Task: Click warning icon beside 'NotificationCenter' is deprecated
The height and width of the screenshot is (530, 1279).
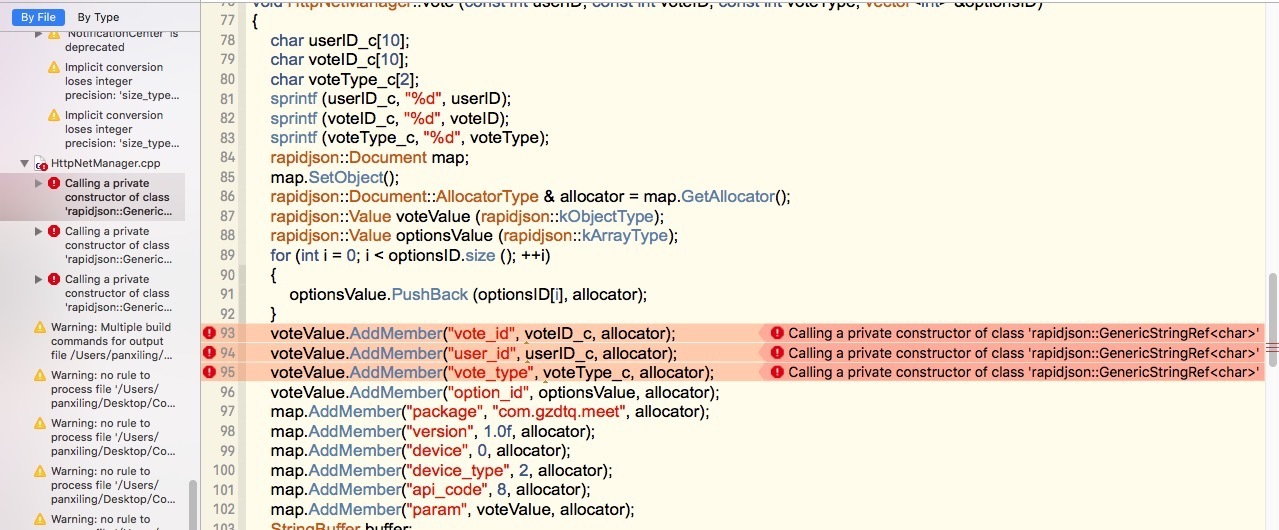Action: click(x=54, y=34)
